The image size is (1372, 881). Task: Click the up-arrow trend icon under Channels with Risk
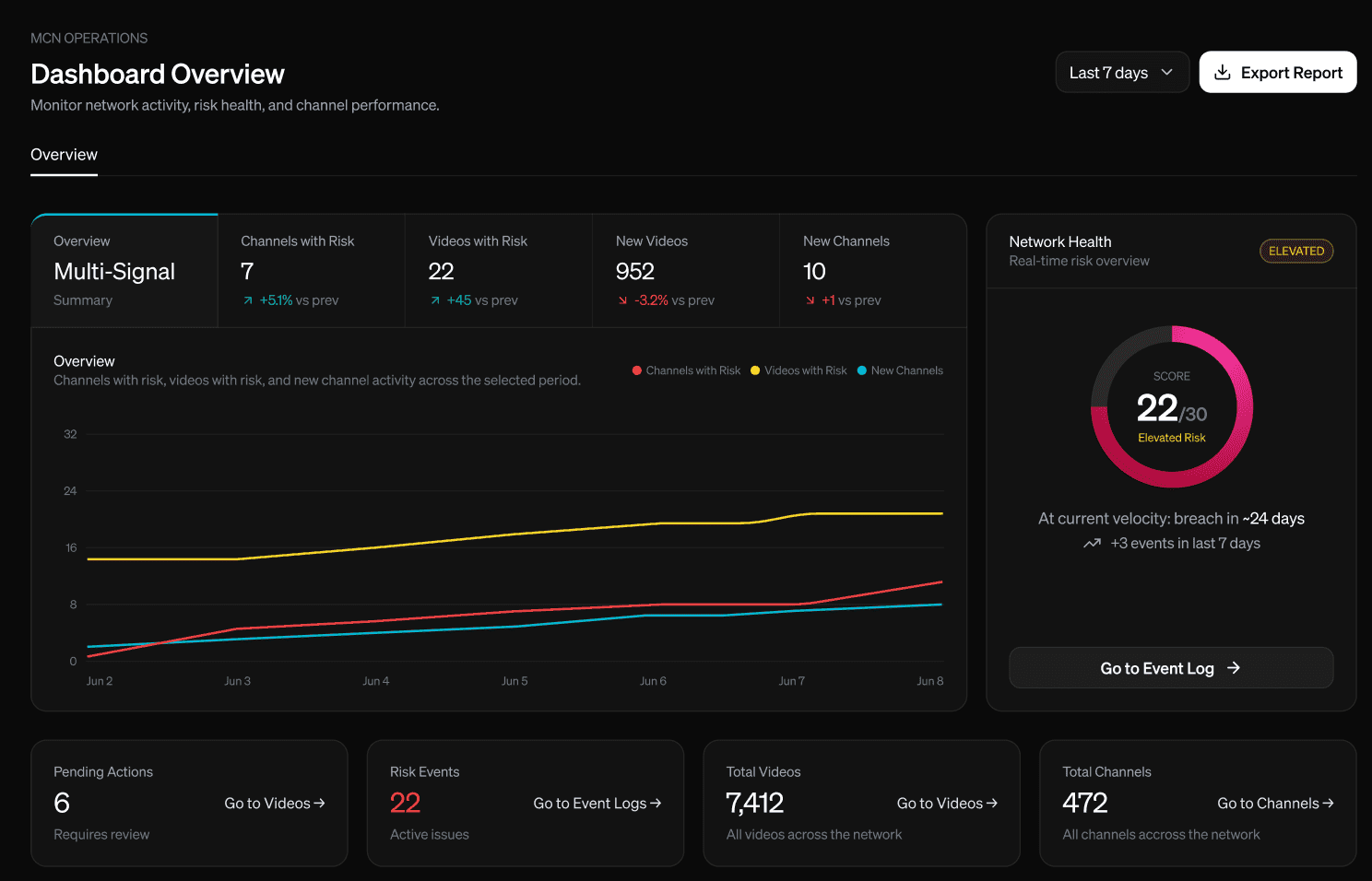(x=248, y=300)
